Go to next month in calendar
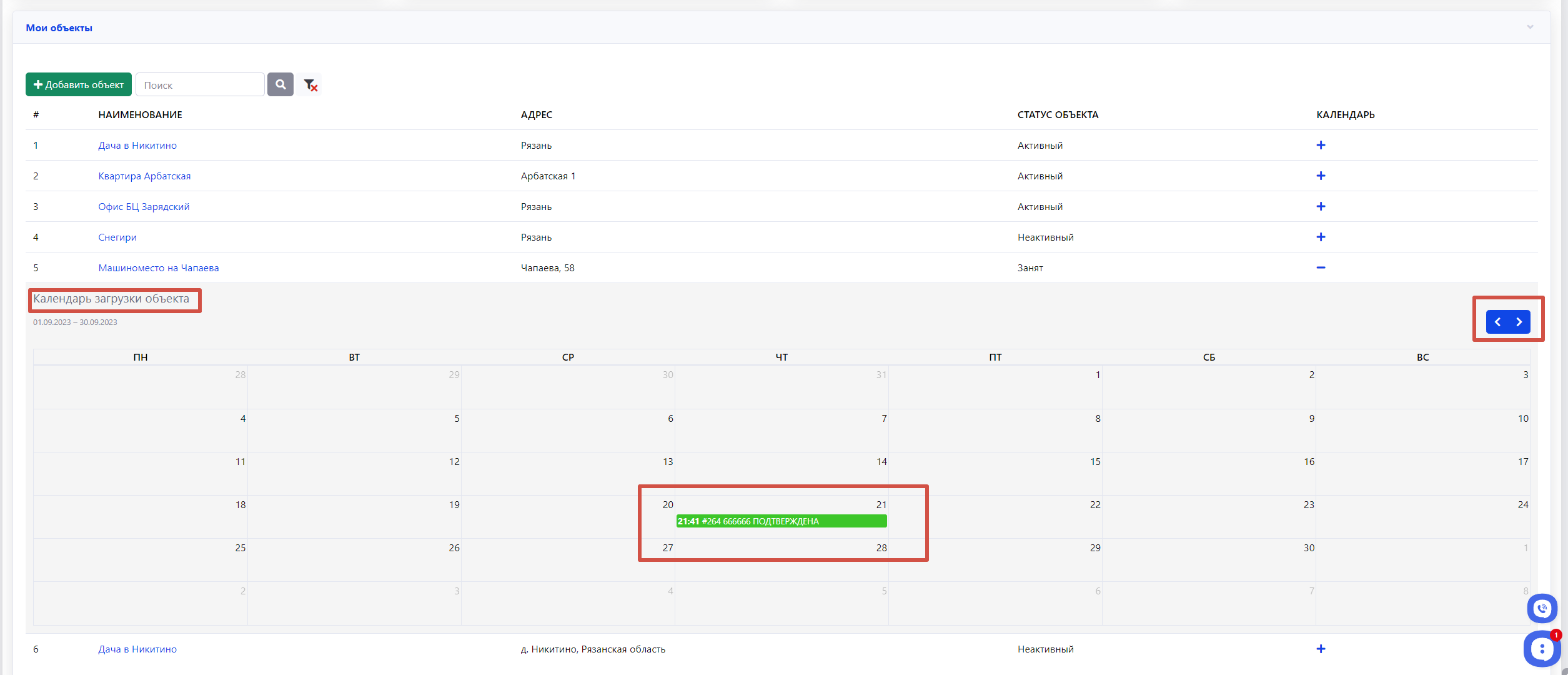Image resolution: width=1568 pixels, height=675 pixels. 1519,322
